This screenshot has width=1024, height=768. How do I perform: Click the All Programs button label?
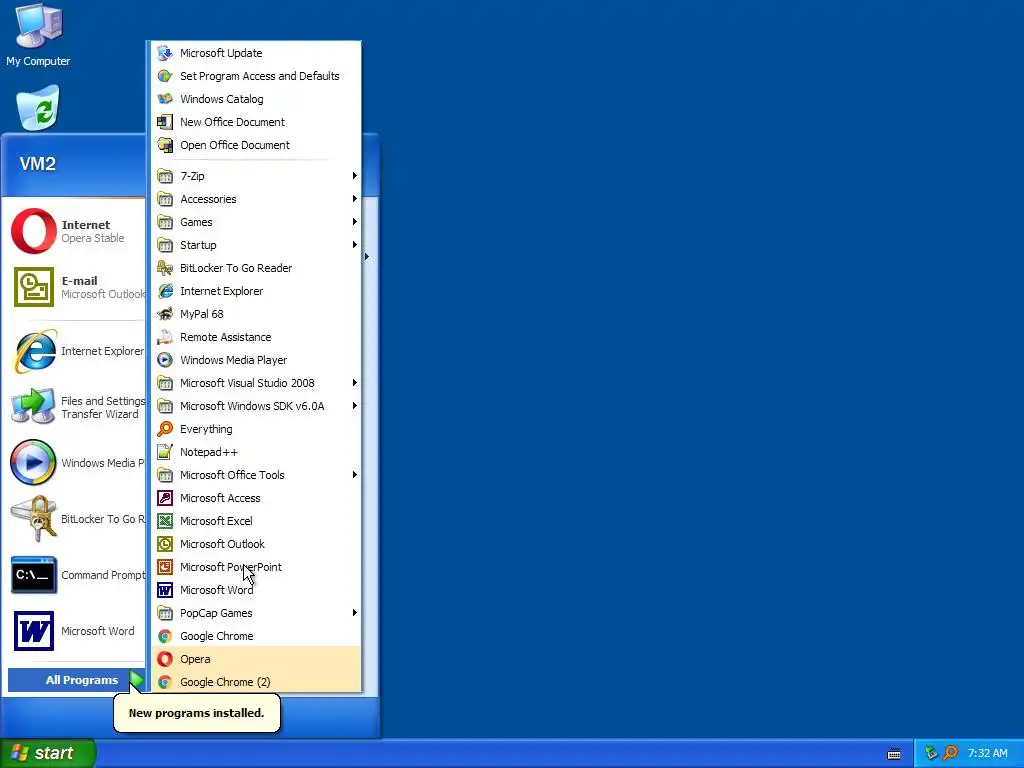pos(82,680)
